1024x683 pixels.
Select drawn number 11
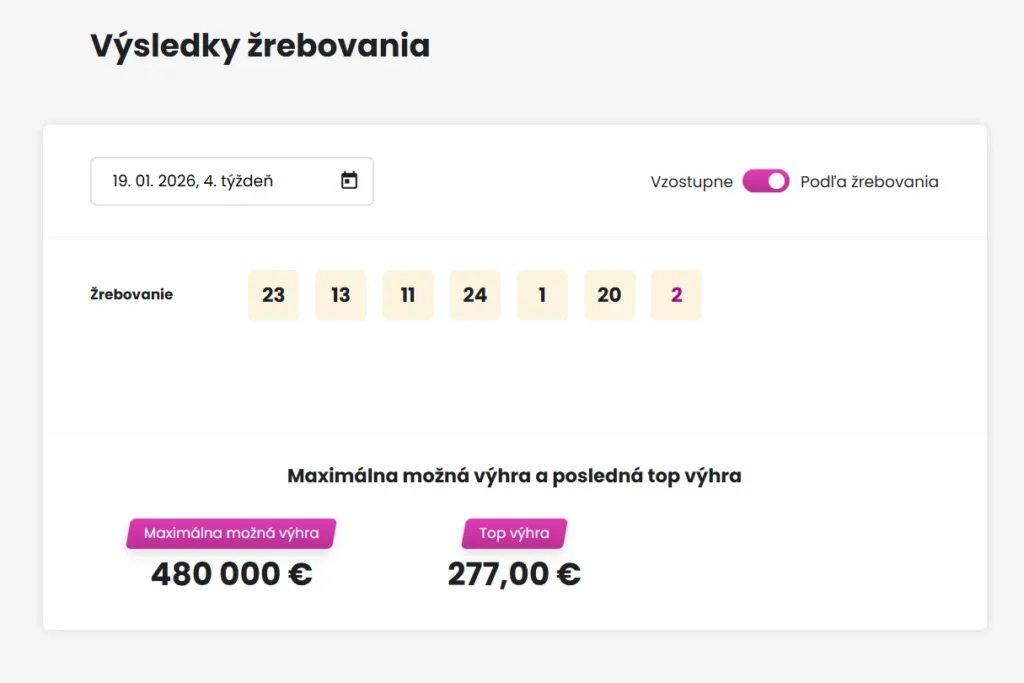coord(407,295)
